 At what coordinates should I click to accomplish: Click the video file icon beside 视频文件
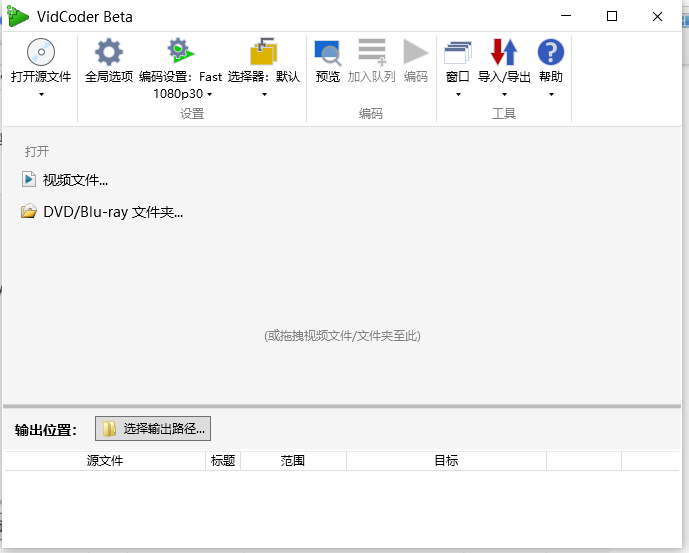[x=29, y=179]
